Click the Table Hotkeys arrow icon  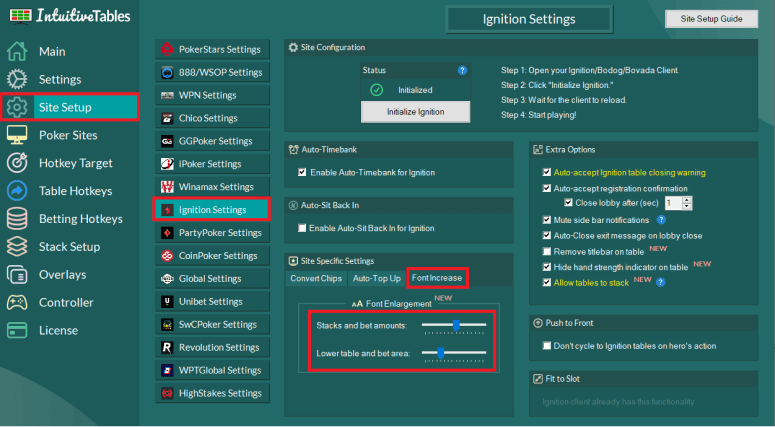(x=17, y=191)
